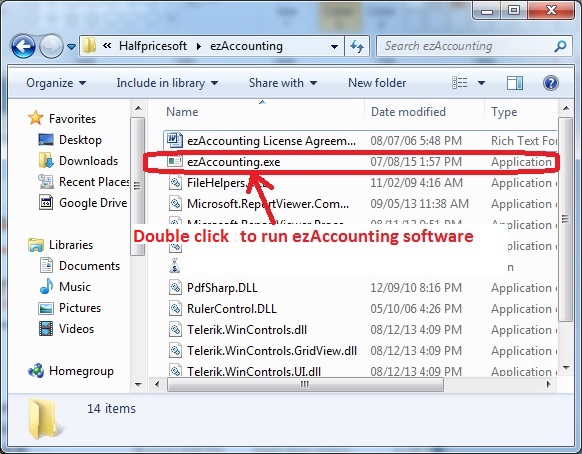Click the Homegroup icon in the sidebar
The width and height of the screenshot is (582, 454).
[x=36, y=370]
